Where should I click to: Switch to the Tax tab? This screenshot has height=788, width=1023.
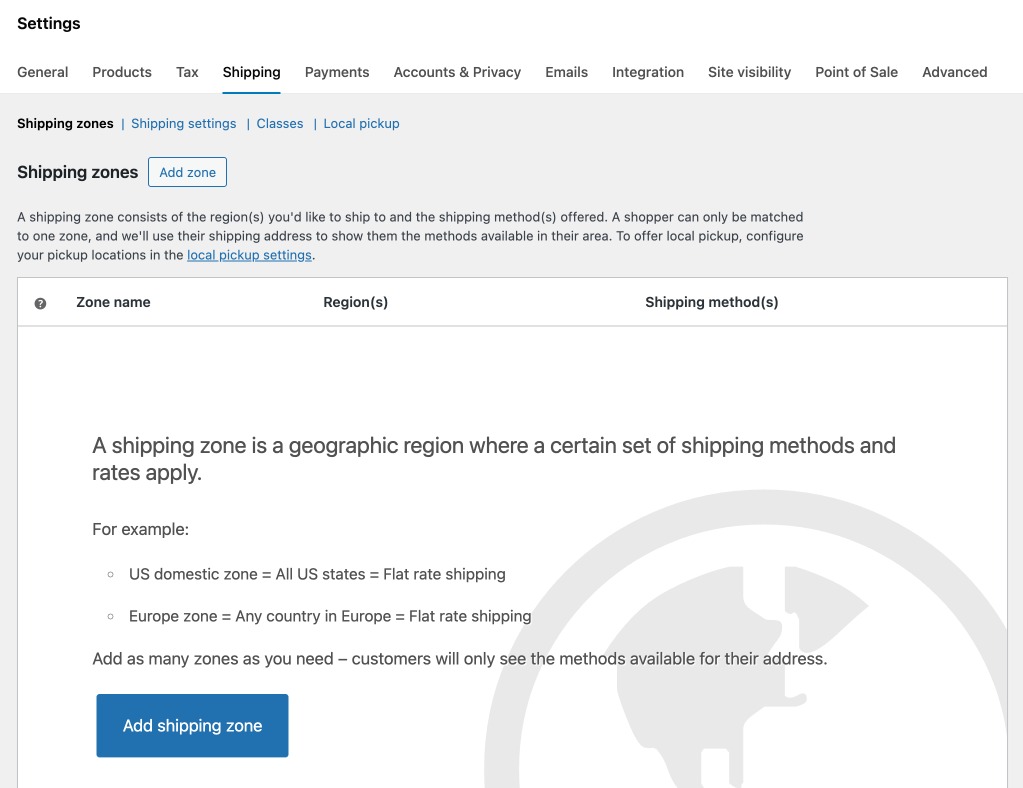click(x=187, y=72)
